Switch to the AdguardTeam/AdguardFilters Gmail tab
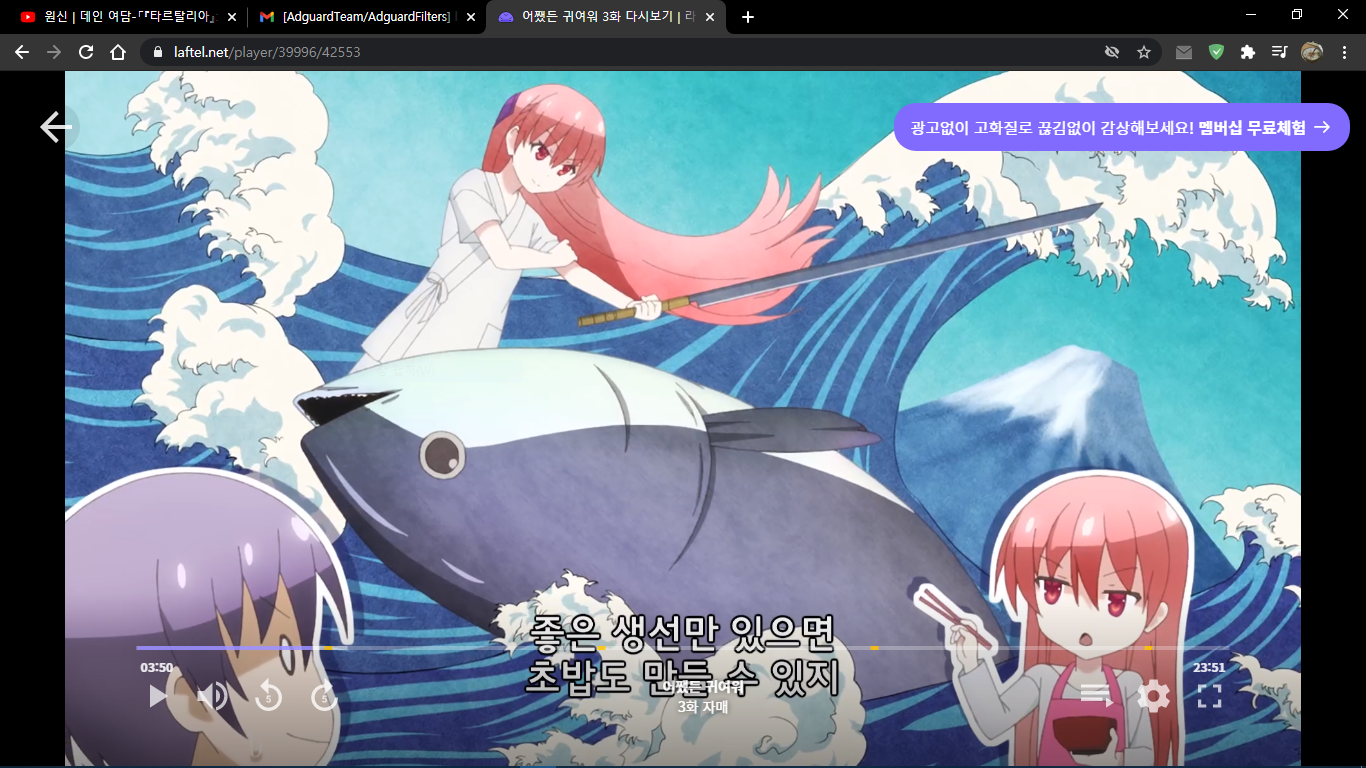Screen dimensions: 1366x768 (x=368, y=17)
